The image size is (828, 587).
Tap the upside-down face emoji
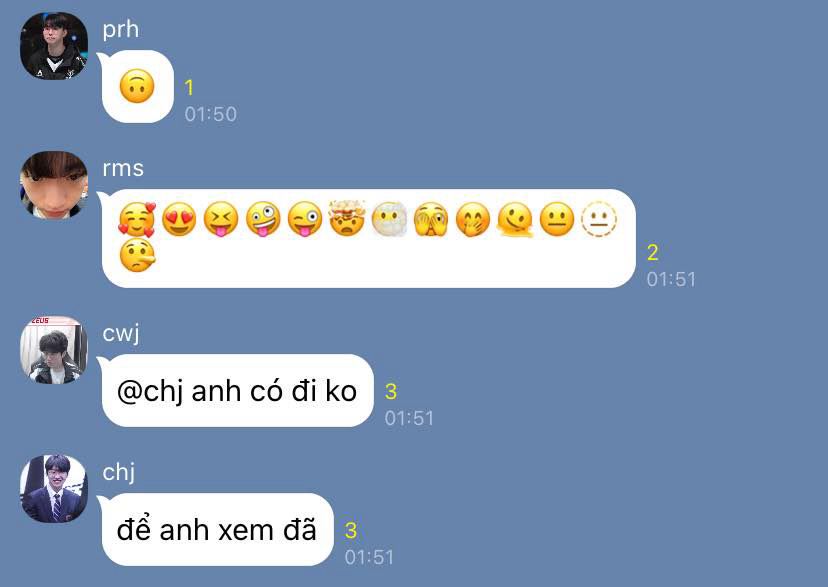pyautogui.click(x=137, y=86)
